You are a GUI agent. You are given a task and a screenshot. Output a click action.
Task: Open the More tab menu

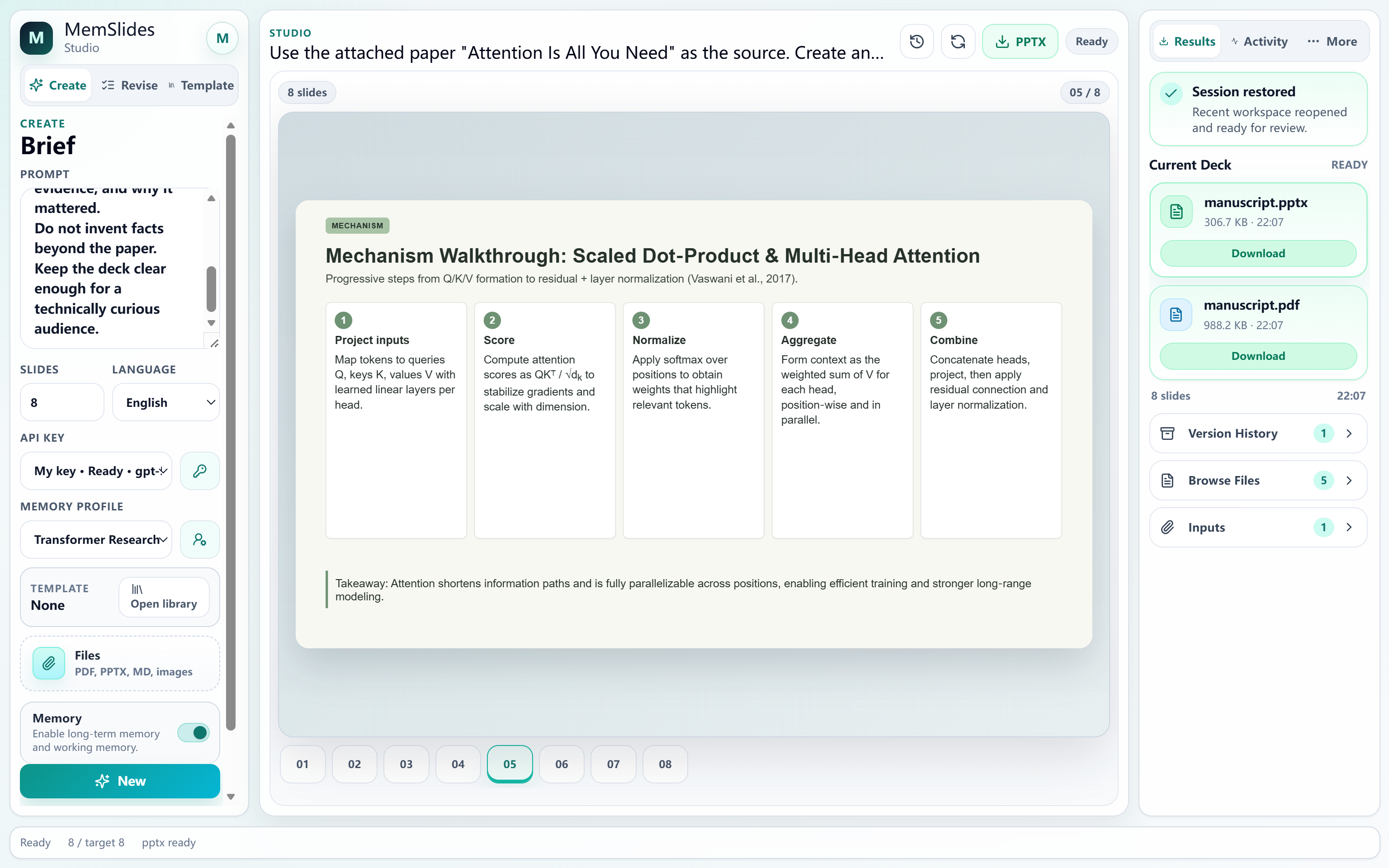1332,41
